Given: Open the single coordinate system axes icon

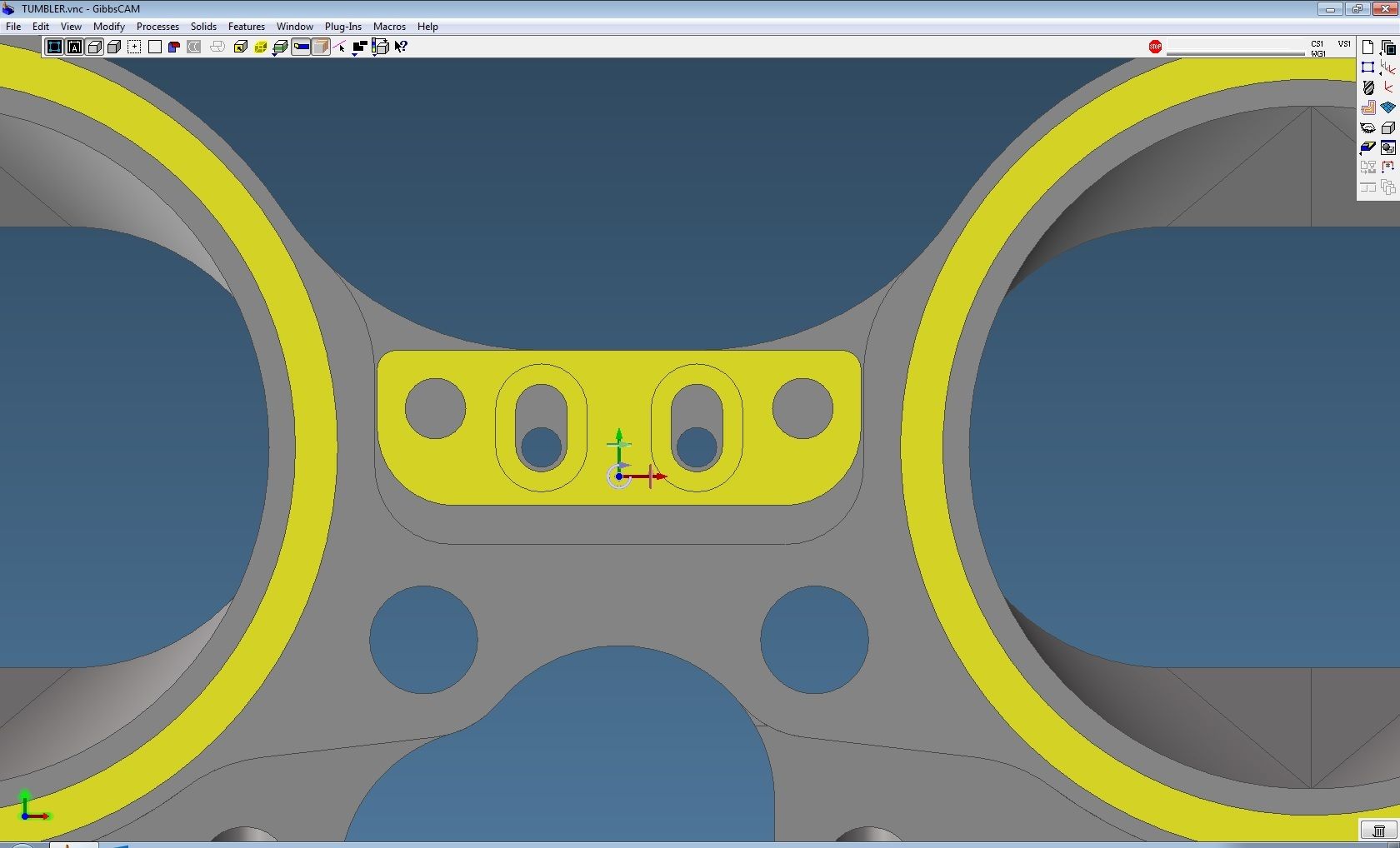Looking at the screenshot, I should coord(1387,87).
